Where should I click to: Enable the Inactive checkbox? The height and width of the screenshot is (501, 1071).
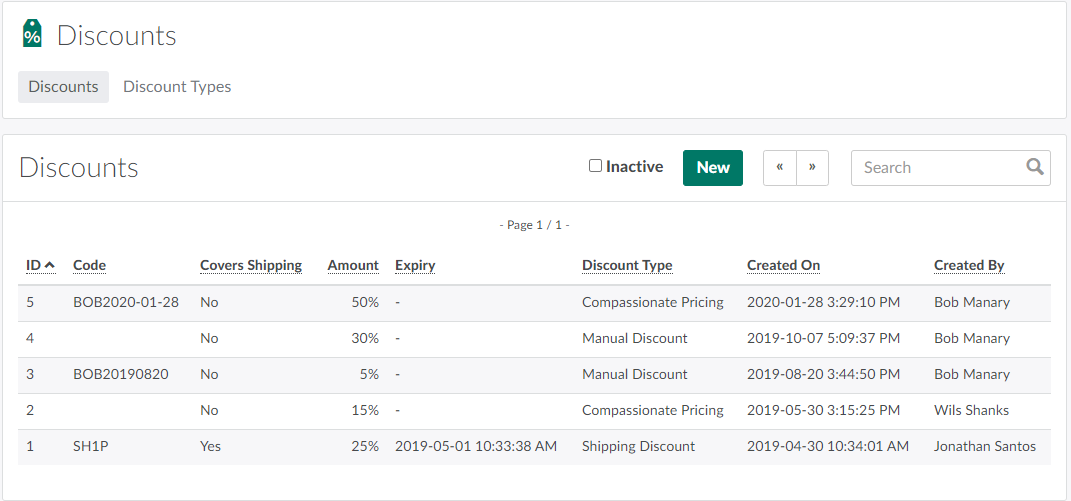(x=595, y=166)
